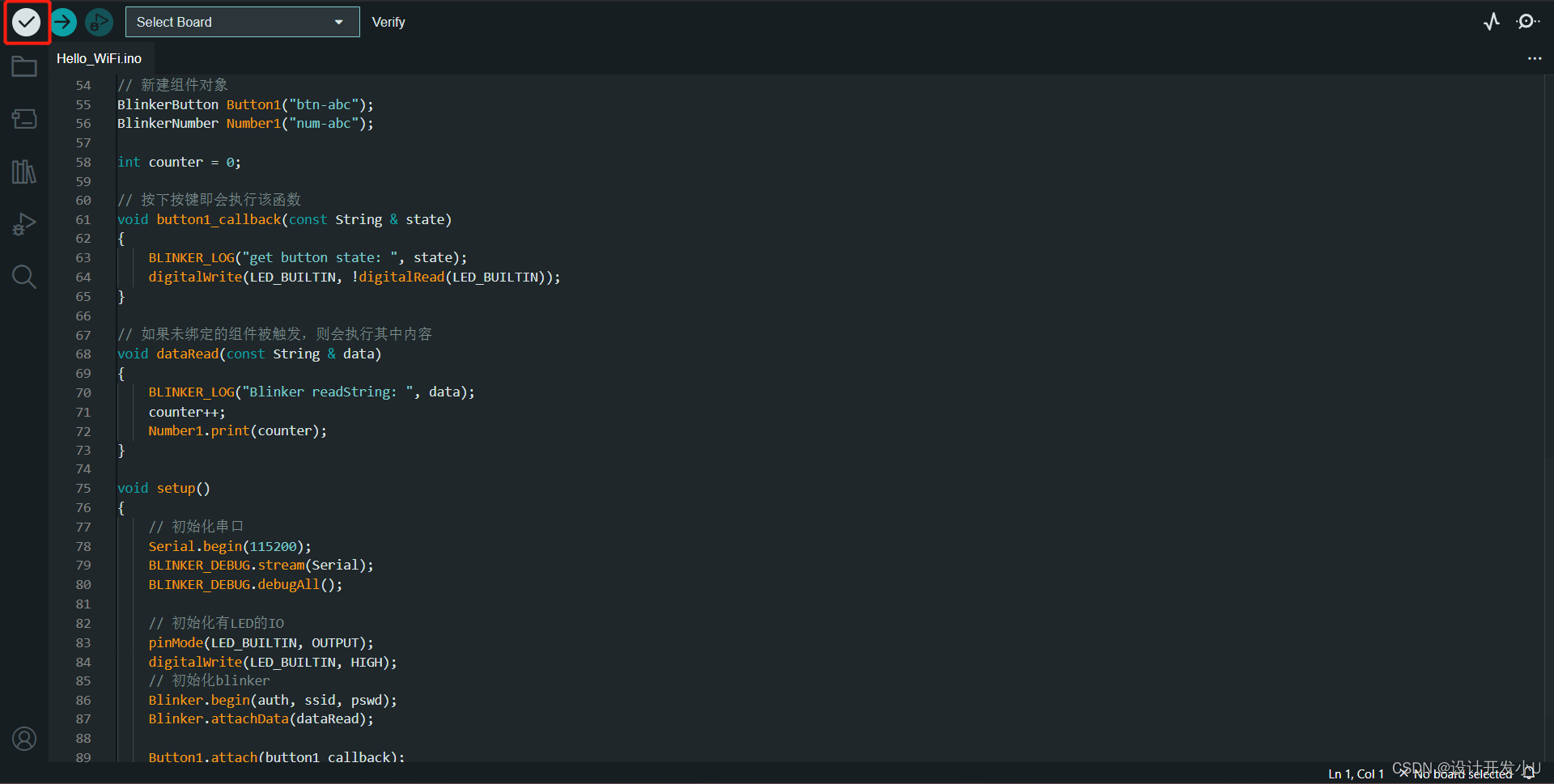Click the Blinker.begin(auth, ssid, pswd) line
The width and height of the screenshot is (1554, 784).
[x=273, y=700]
